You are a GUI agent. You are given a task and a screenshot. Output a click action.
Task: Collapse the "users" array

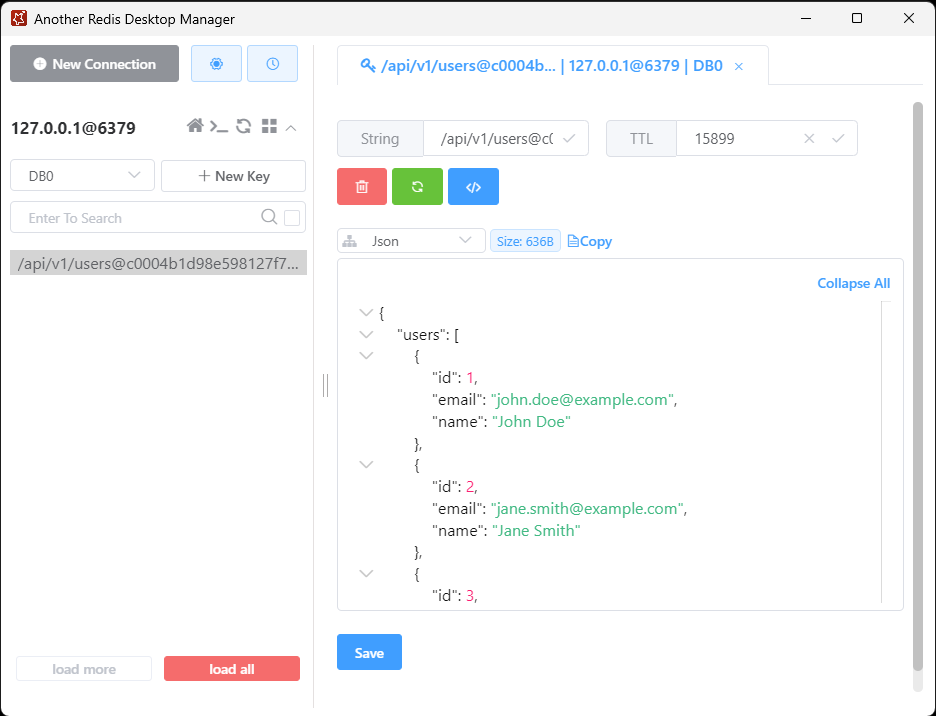(x=366, y=334)
